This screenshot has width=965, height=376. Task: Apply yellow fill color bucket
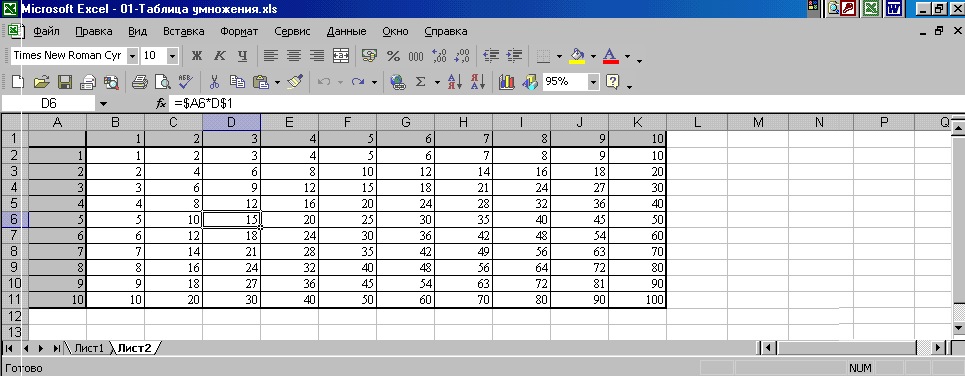coord(577,55)
